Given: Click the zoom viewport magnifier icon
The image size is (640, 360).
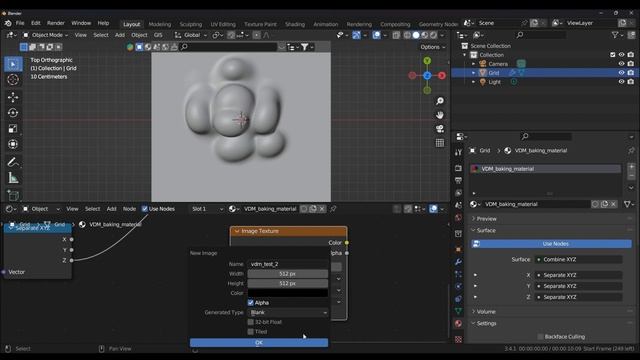Looking at the screenshot, I should click(x=440, y=101).
